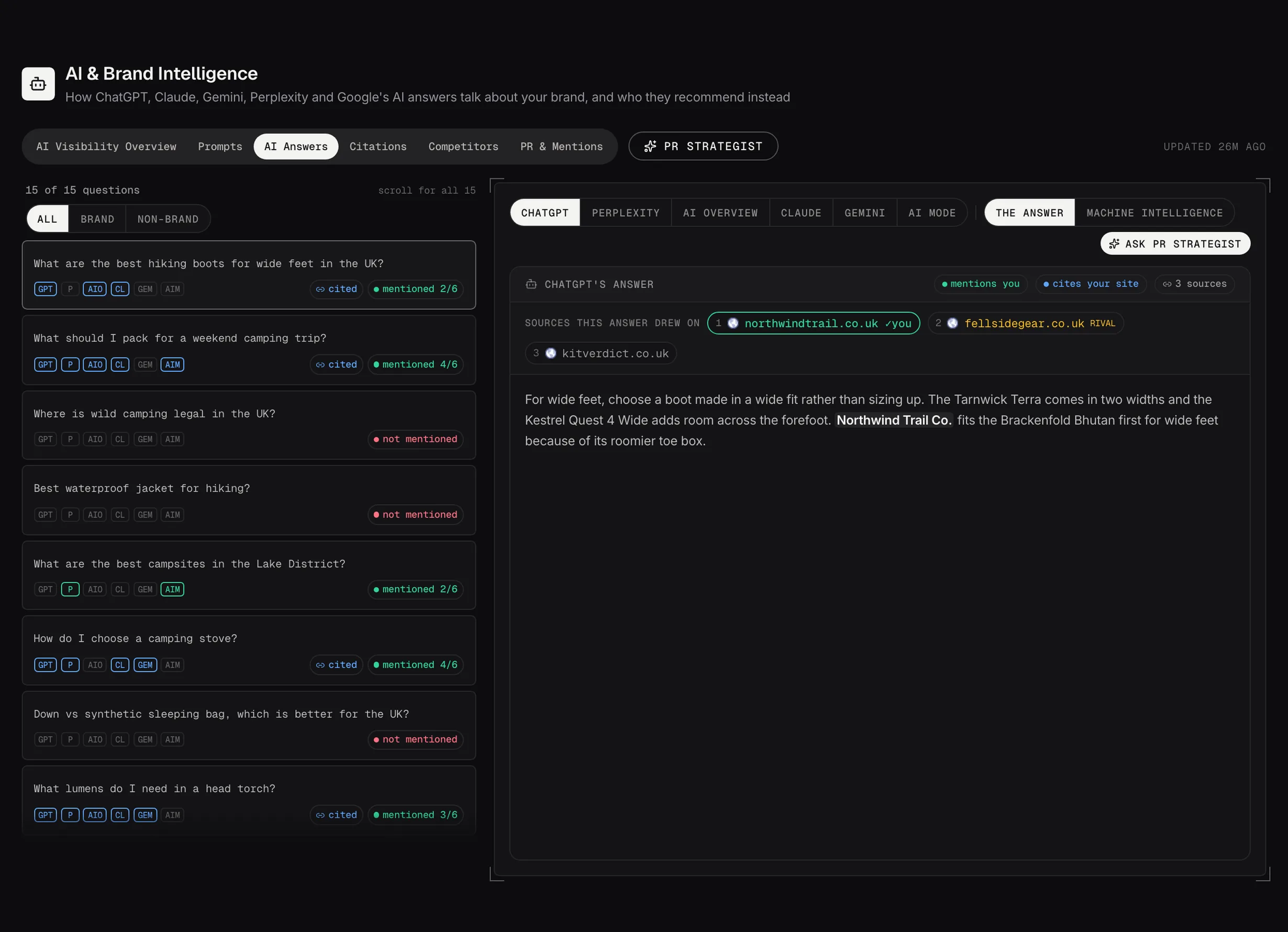Click the sparkle icon in PR Strategist button

650,147
